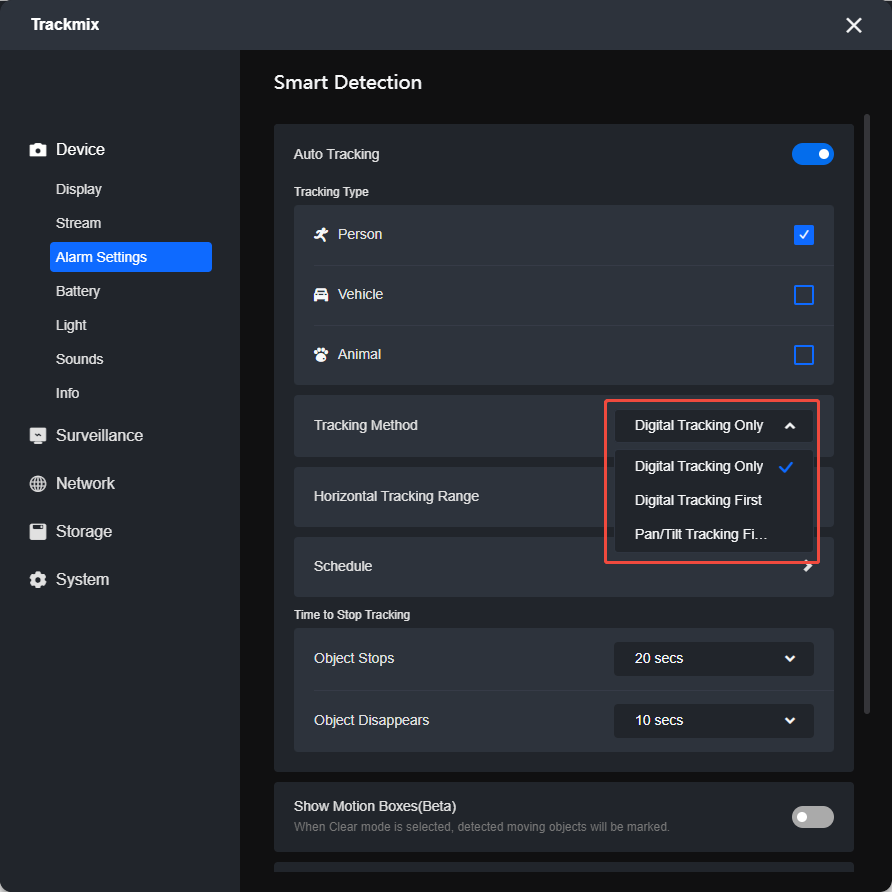Image resolution: width=892 pixels, height=892 pixels.
Task: Collapse the Tracking Method dropdown
Action: click(713, 426)
